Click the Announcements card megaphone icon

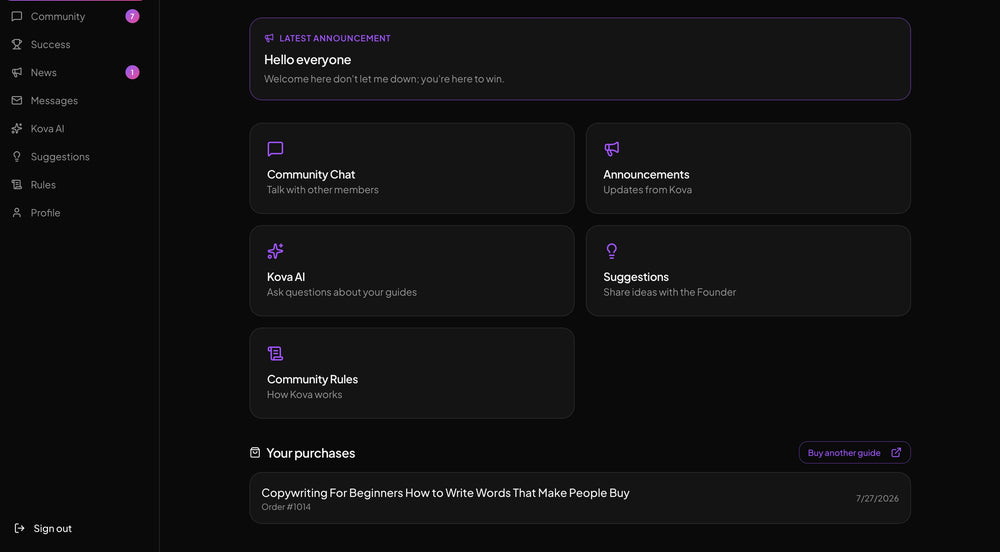tap(612, 149)
